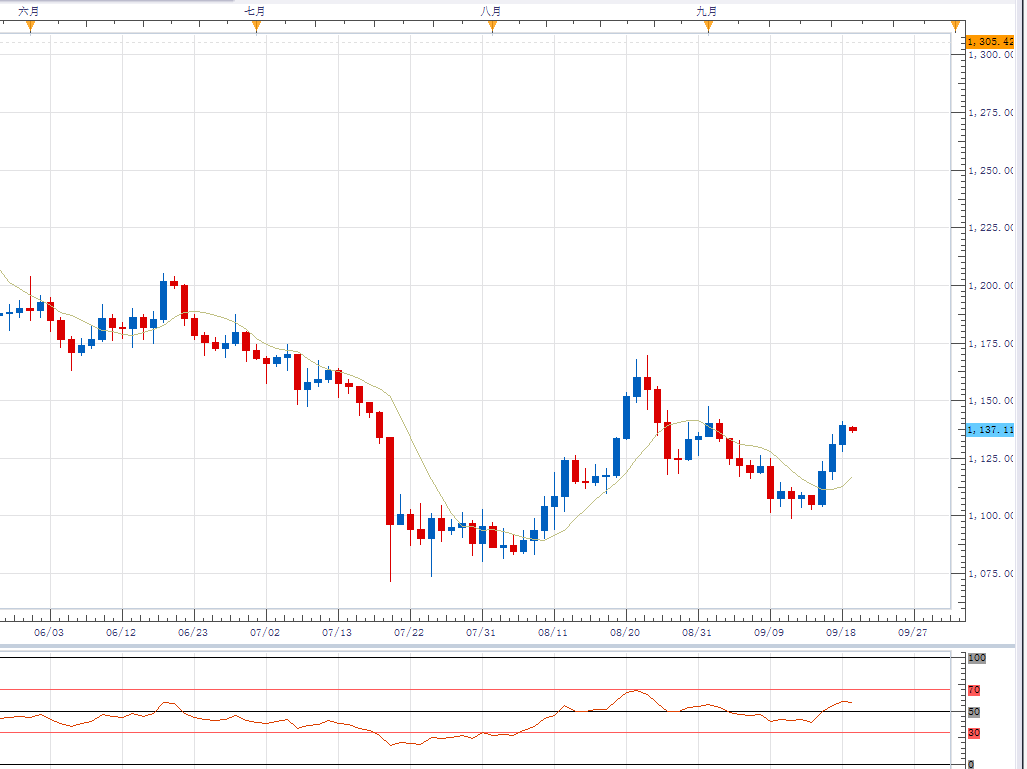Click the 09/18 date label on time axis
1027x769 pixels.
[x=842, y=633]
